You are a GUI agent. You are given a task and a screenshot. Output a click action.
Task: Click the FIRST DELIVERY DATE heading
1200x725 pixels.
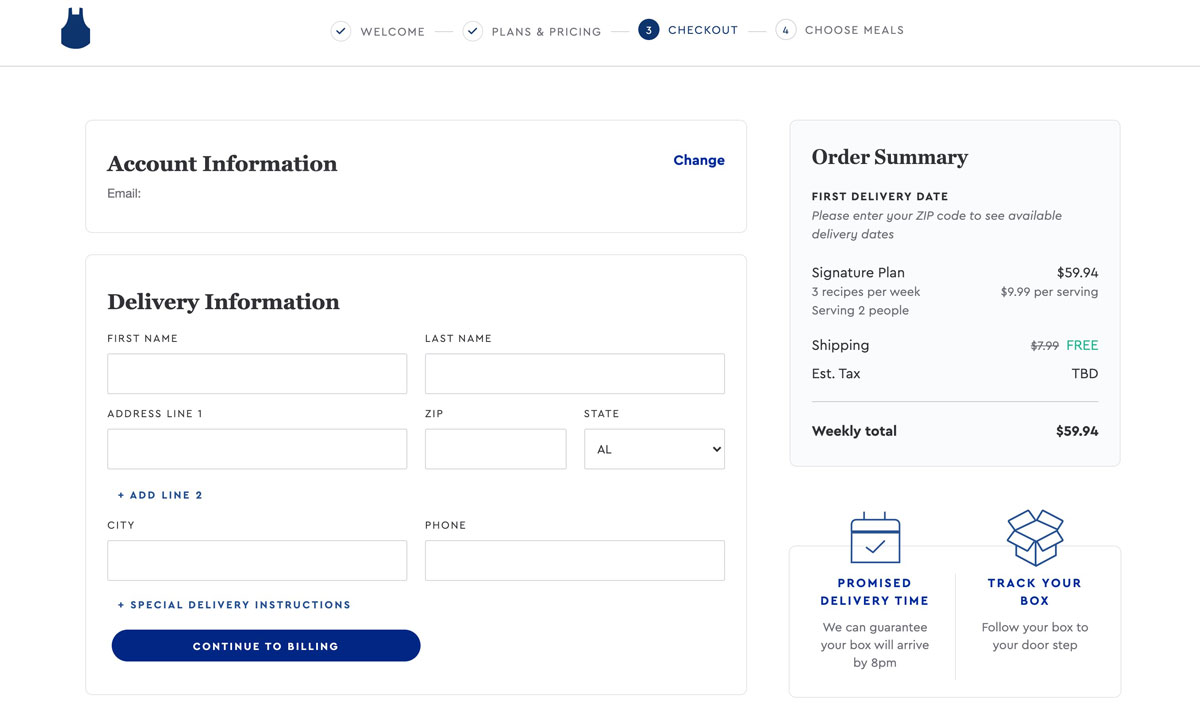tap(880, 197)
